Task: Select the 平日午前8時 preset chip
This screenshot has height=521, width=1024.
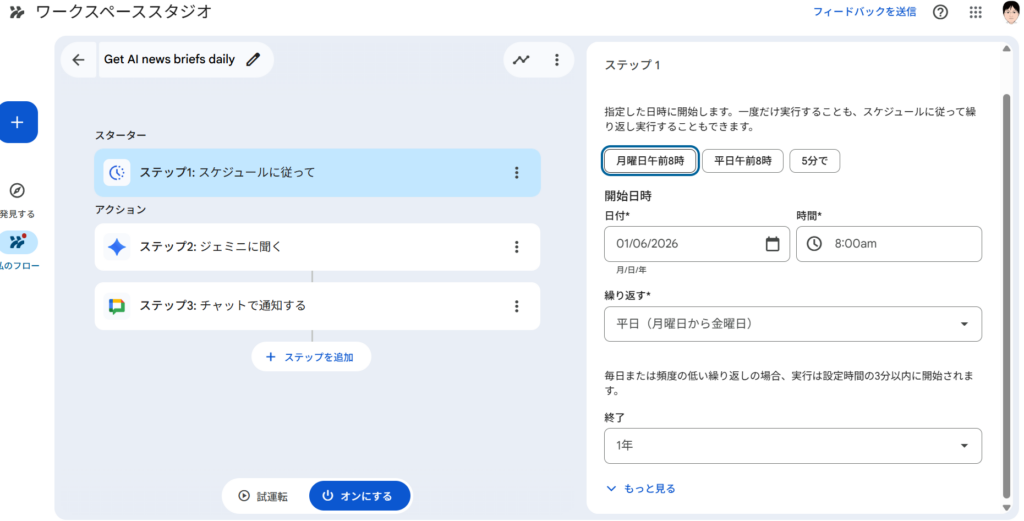Action: [x=742, y=161]
